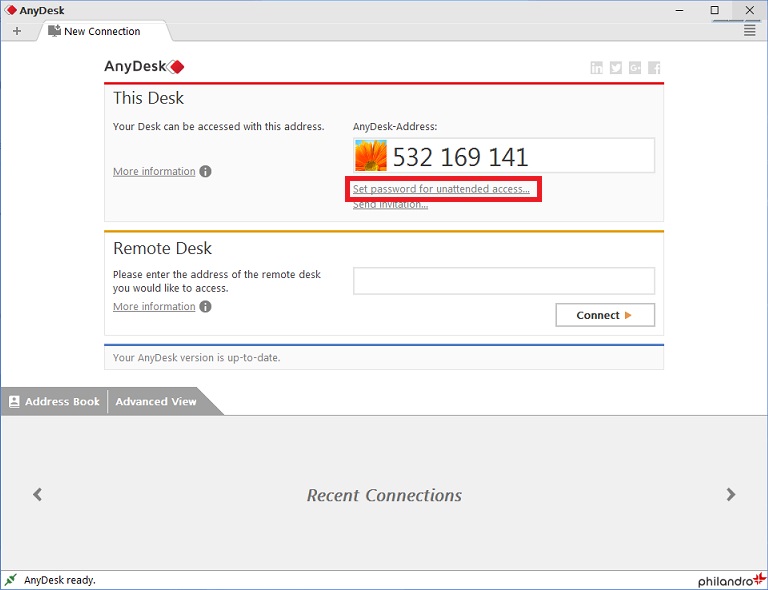Screen dimensions: 768x590
Task: Click info icon under Remote Desk
Action: click(x=206, y=307)
